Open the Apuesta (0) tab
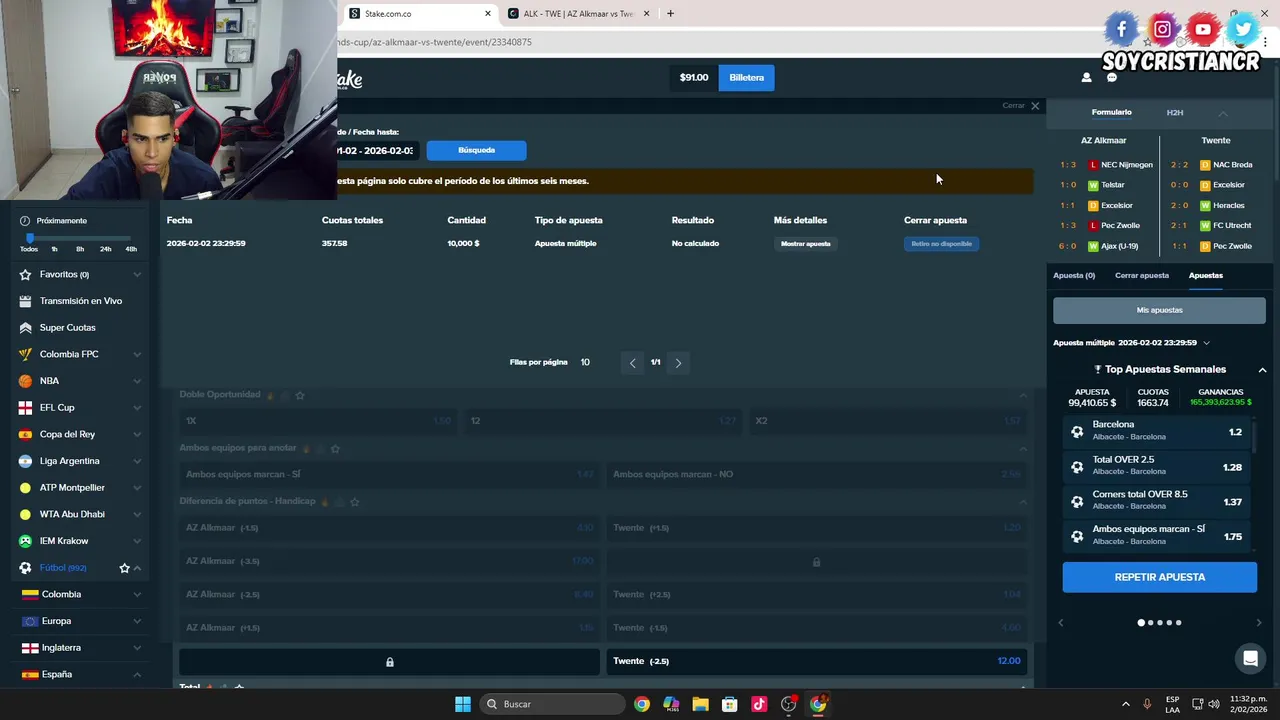 (1074, 275)
